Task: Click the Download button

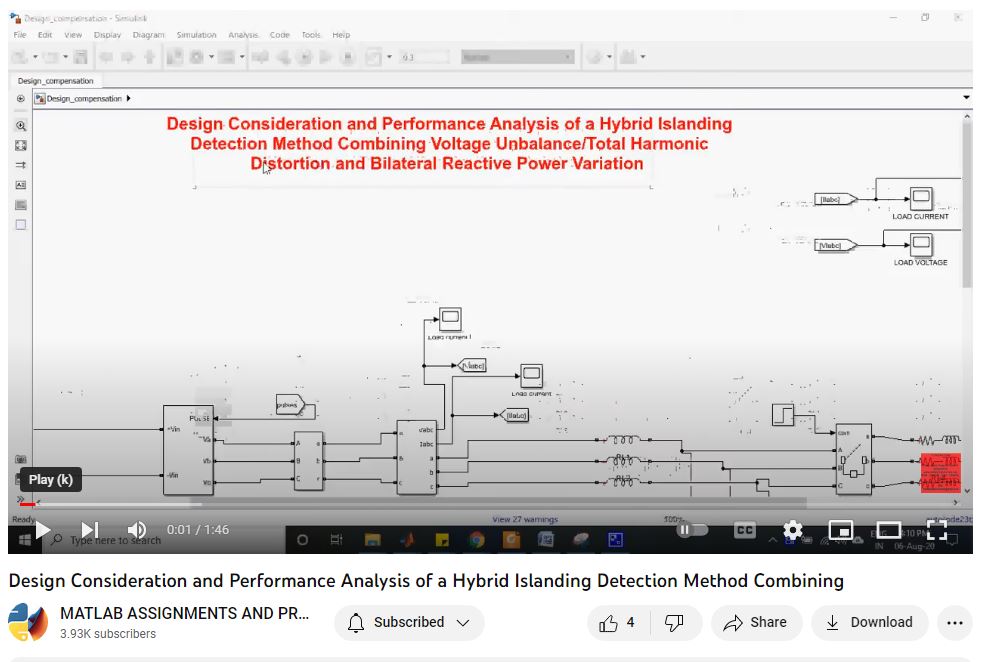Action: point(869,623)
